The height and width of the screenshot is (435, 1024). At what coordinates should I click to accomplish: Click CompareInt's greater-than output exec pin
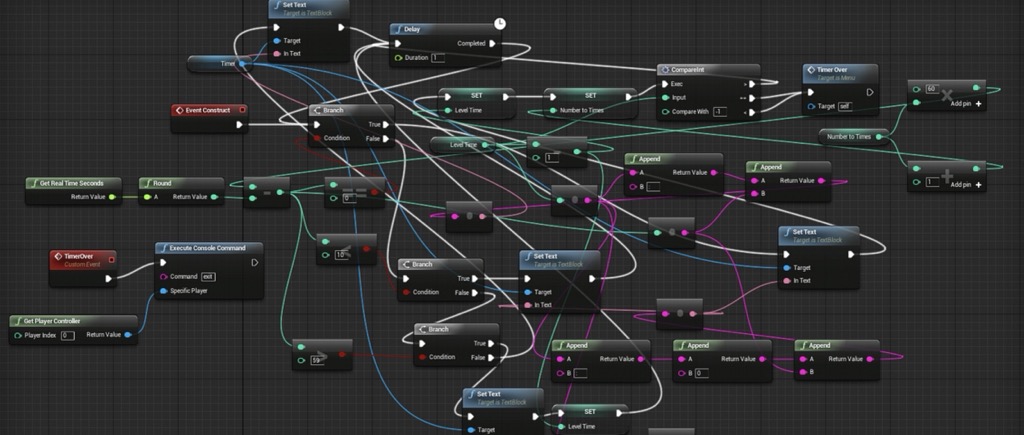coord(752,84)
